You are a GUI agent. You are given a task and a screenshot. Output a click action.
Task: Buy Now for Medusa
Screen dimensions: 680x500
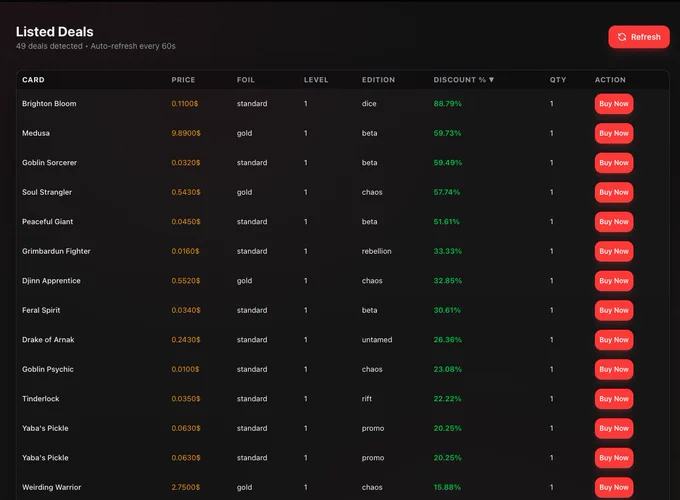(x=614, y=134)
